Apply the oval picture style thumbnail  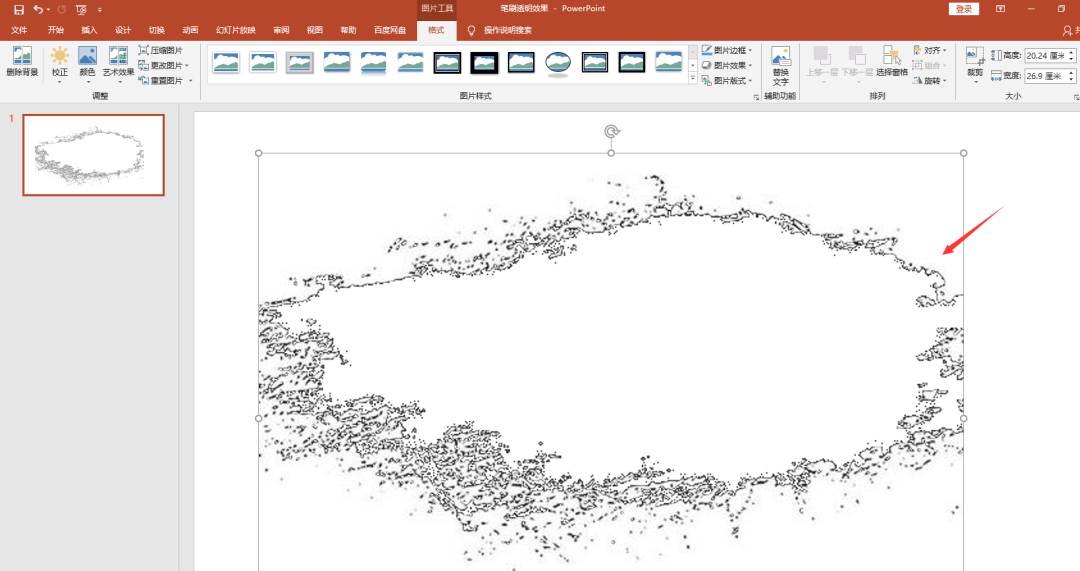[x=558, y=63]
